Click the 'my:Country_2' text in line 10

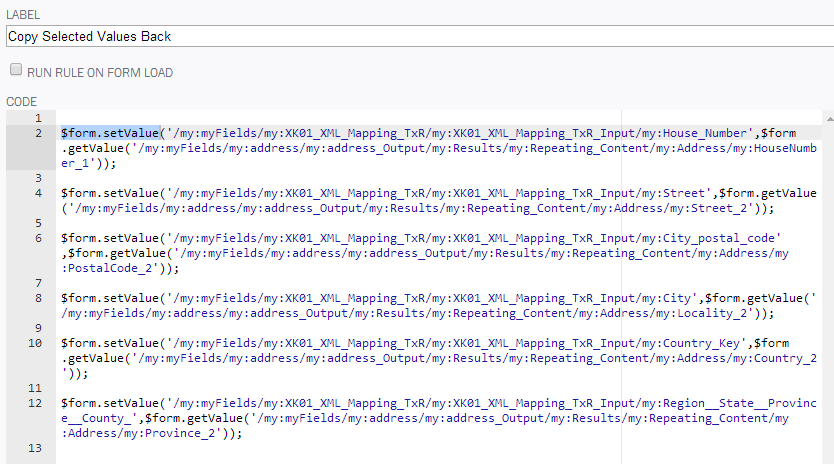click(x=774, y=358)
